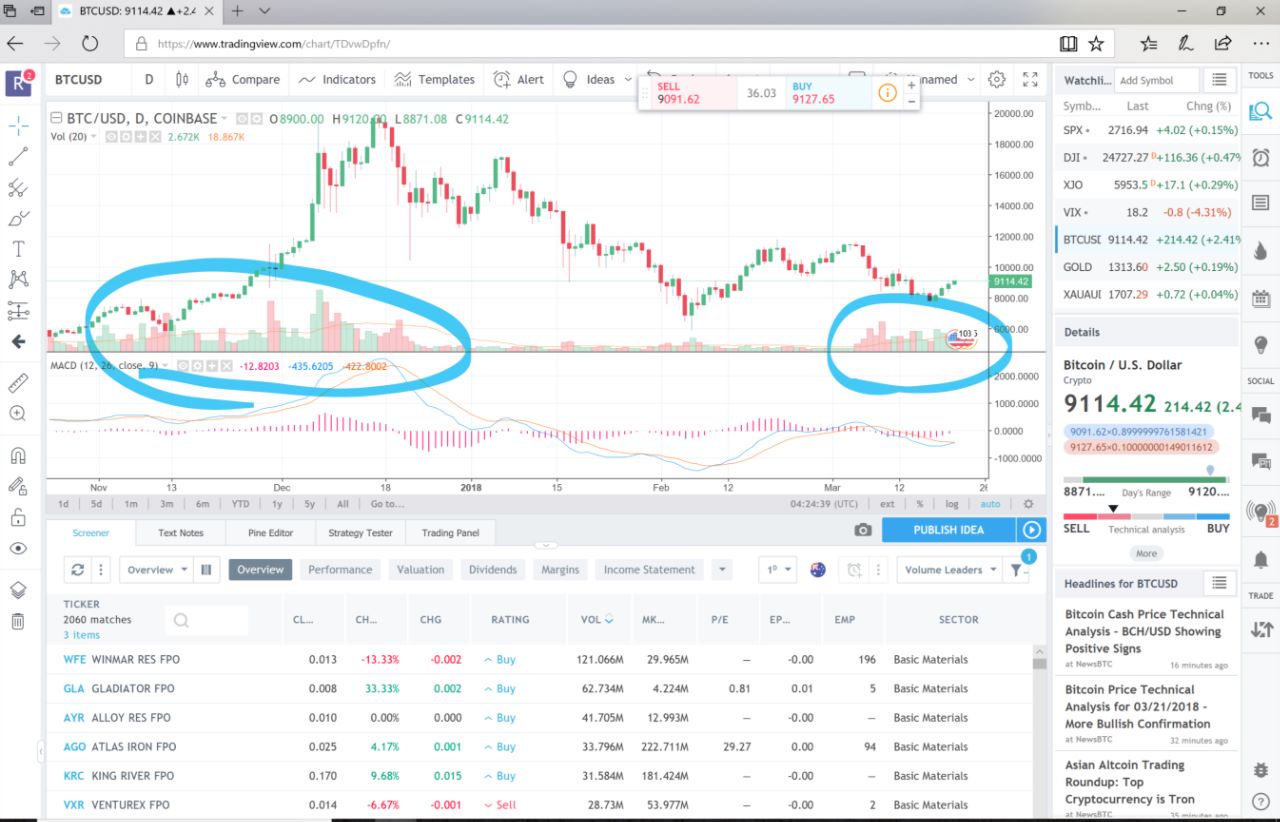Screen dimensions: 1280x822
Task: Switch to the Trading Panel tab
Action: [x=450, y=533]
